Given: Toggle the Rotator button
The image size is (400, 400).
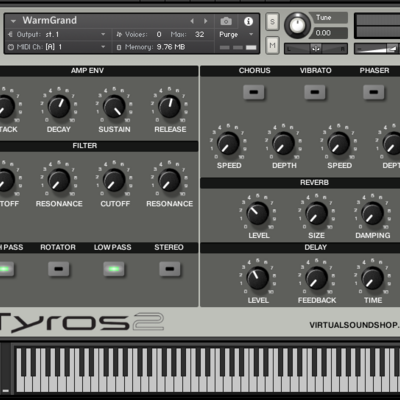Looking at the screenshot, I should (58, 269).
